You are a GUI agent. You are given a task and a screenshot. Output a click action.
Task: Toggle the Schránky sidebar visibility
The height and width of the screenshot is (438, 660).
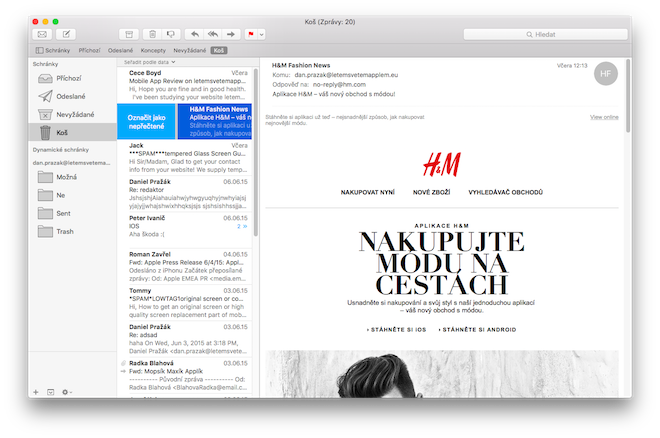coord(53,50)
